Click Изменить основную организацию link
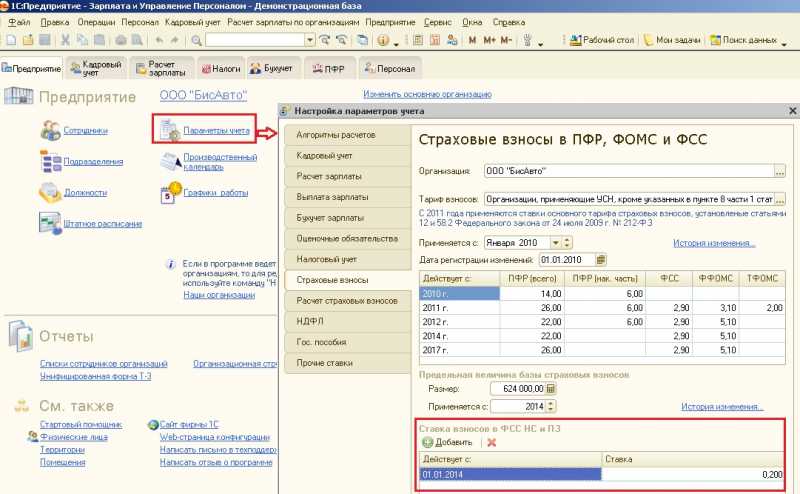The height and width of the screenshot is (494, 800). tap(428, 94)
